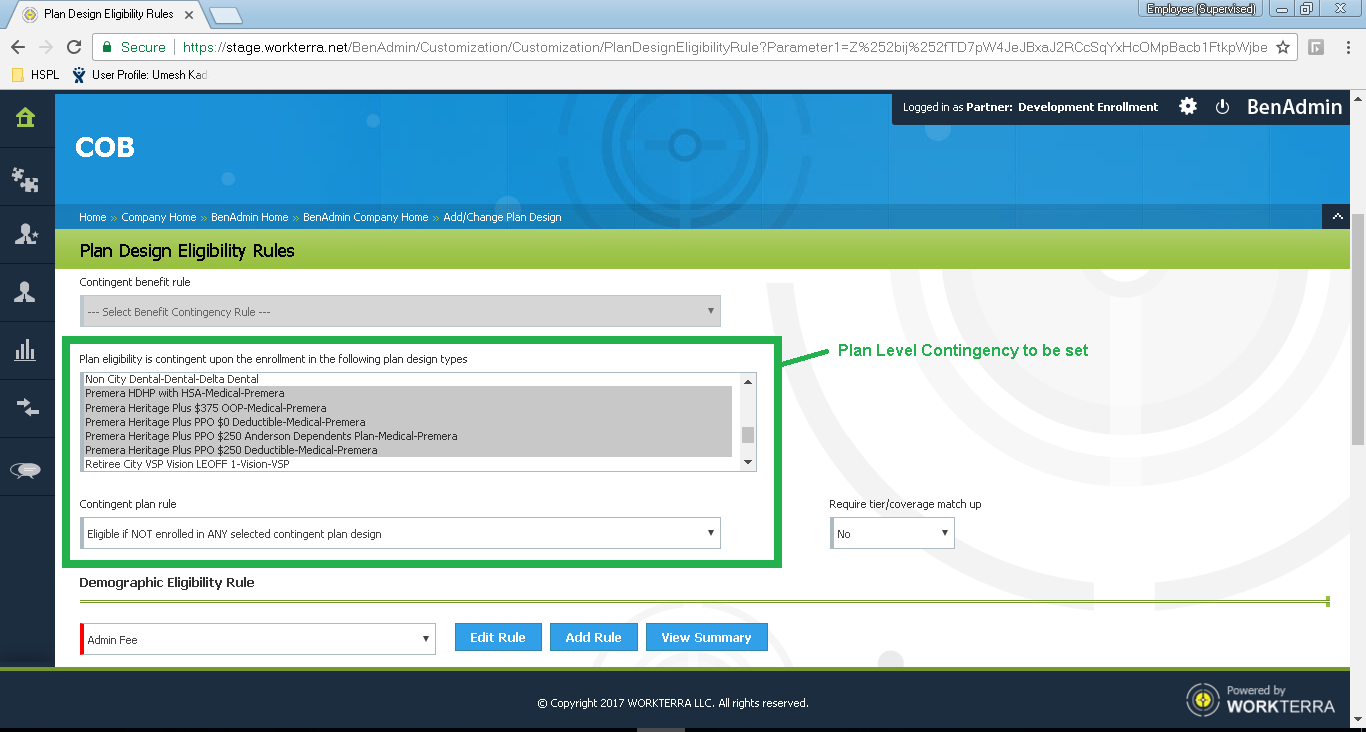The height and width of the screenshot is (732, 1366).
Task: Open the user with star sidebar icon
Action: [26, 235]
